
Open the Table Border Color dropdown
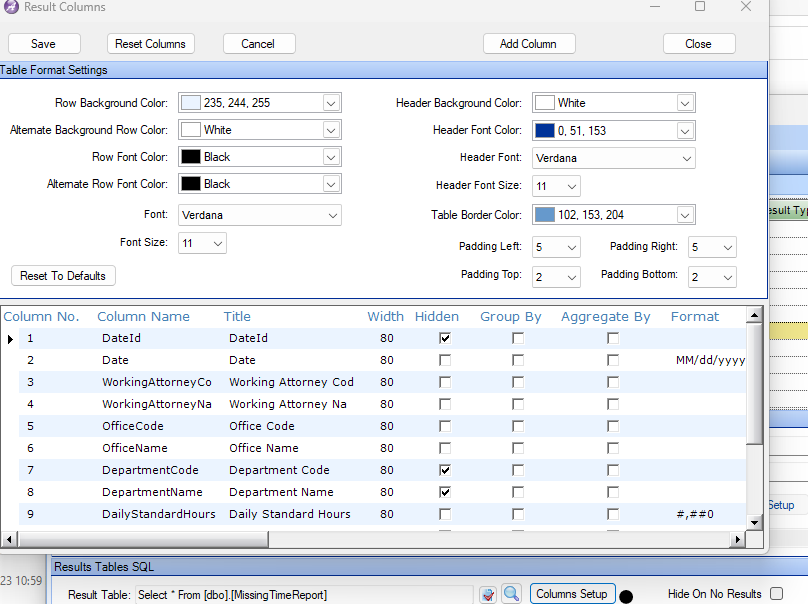pos(685,214)
